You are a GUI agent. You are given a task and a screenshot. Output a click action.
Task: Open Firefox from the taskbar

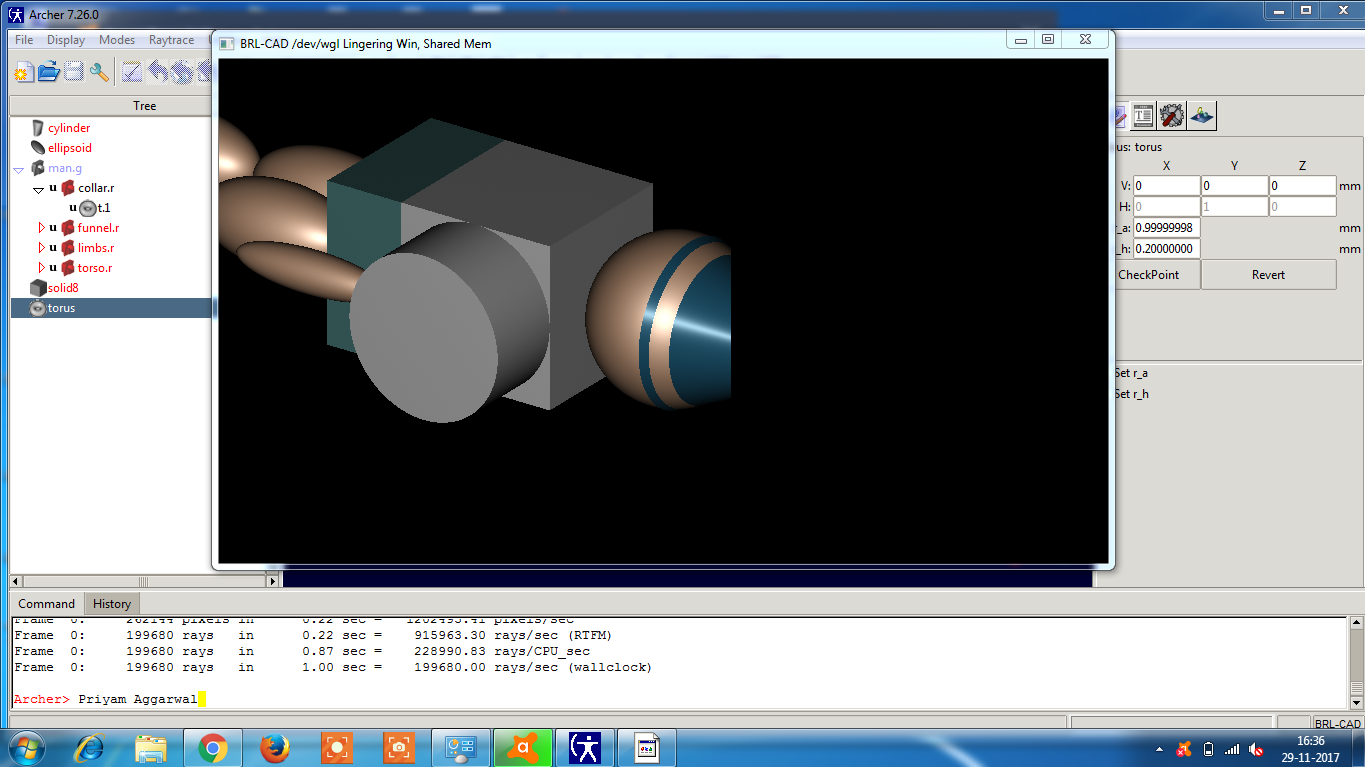pyautogui.click(x=274, y=747)
